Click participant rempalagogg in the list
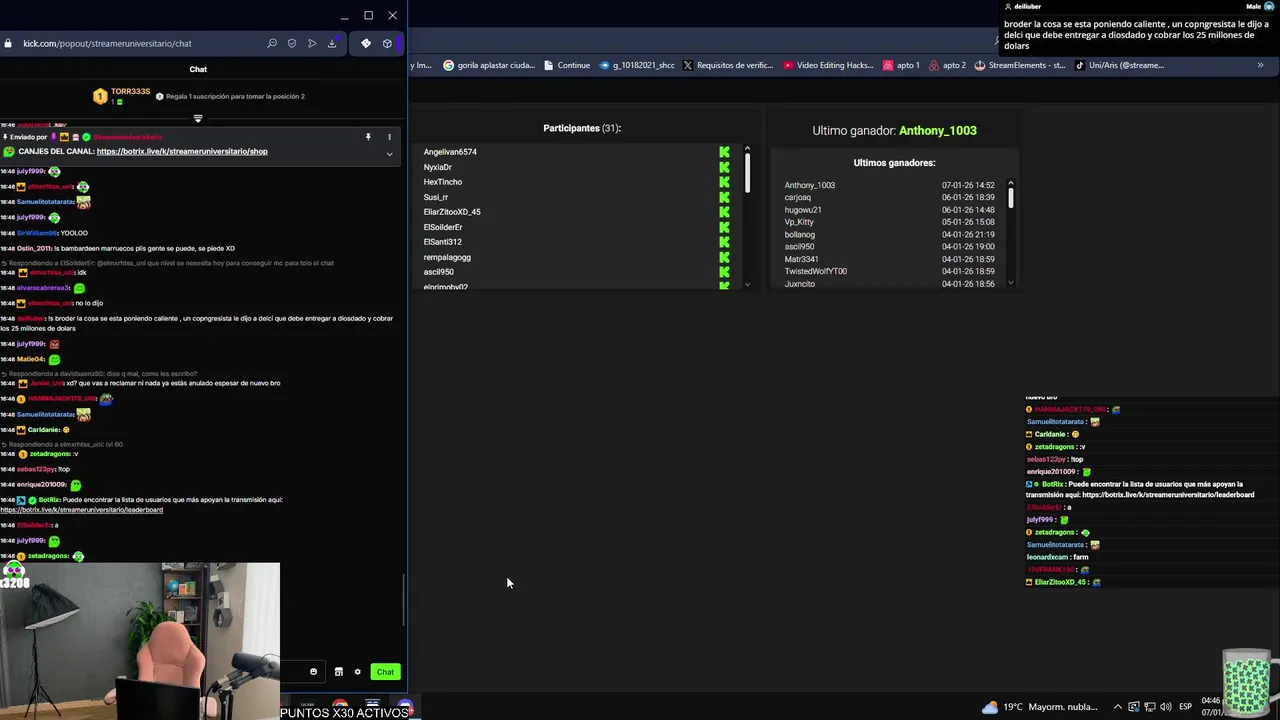 pyautogui.click(x=447, y=257)
